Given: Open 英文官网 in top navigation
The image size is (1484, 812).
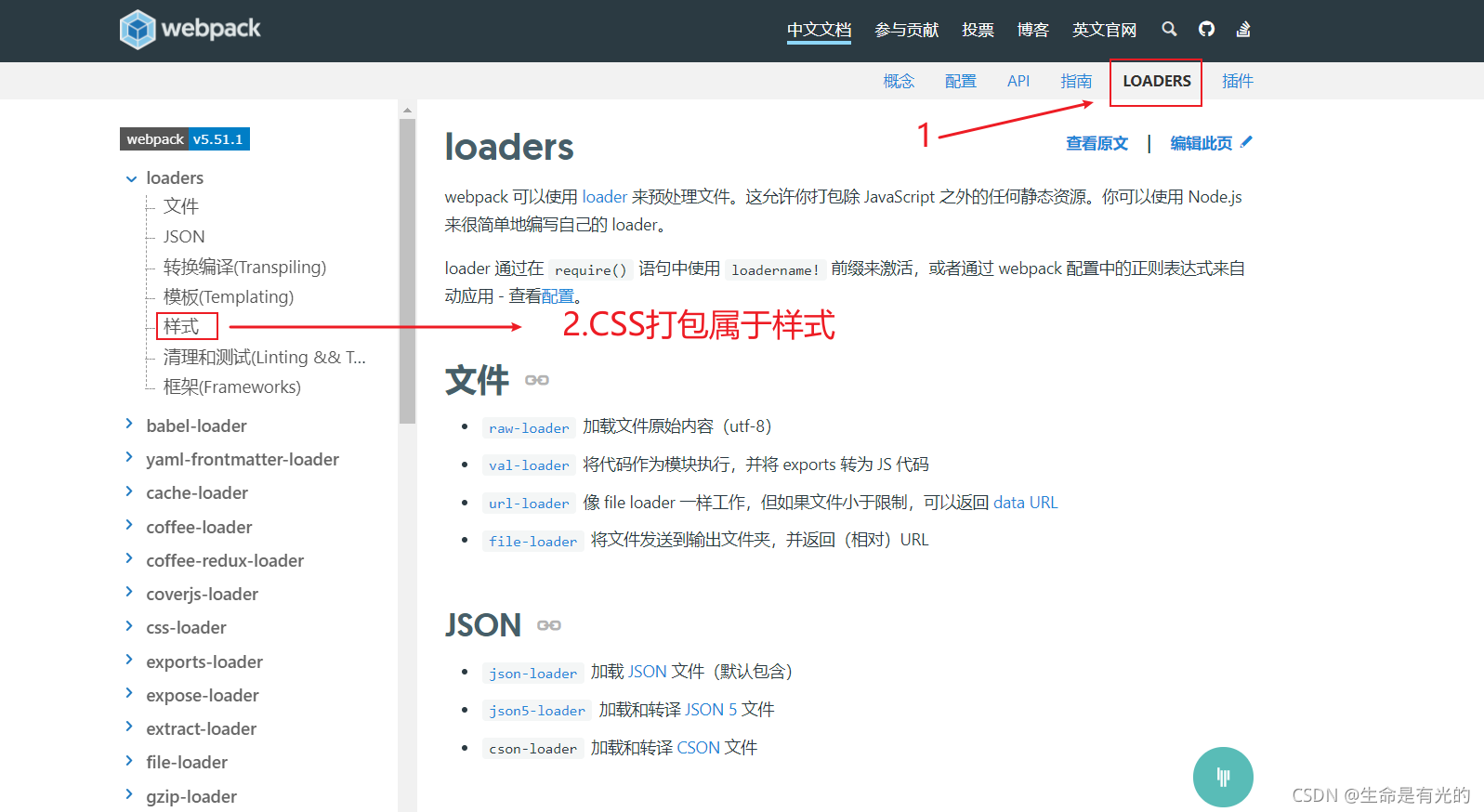Looking at the screenshot, I should click(1104, 30).
